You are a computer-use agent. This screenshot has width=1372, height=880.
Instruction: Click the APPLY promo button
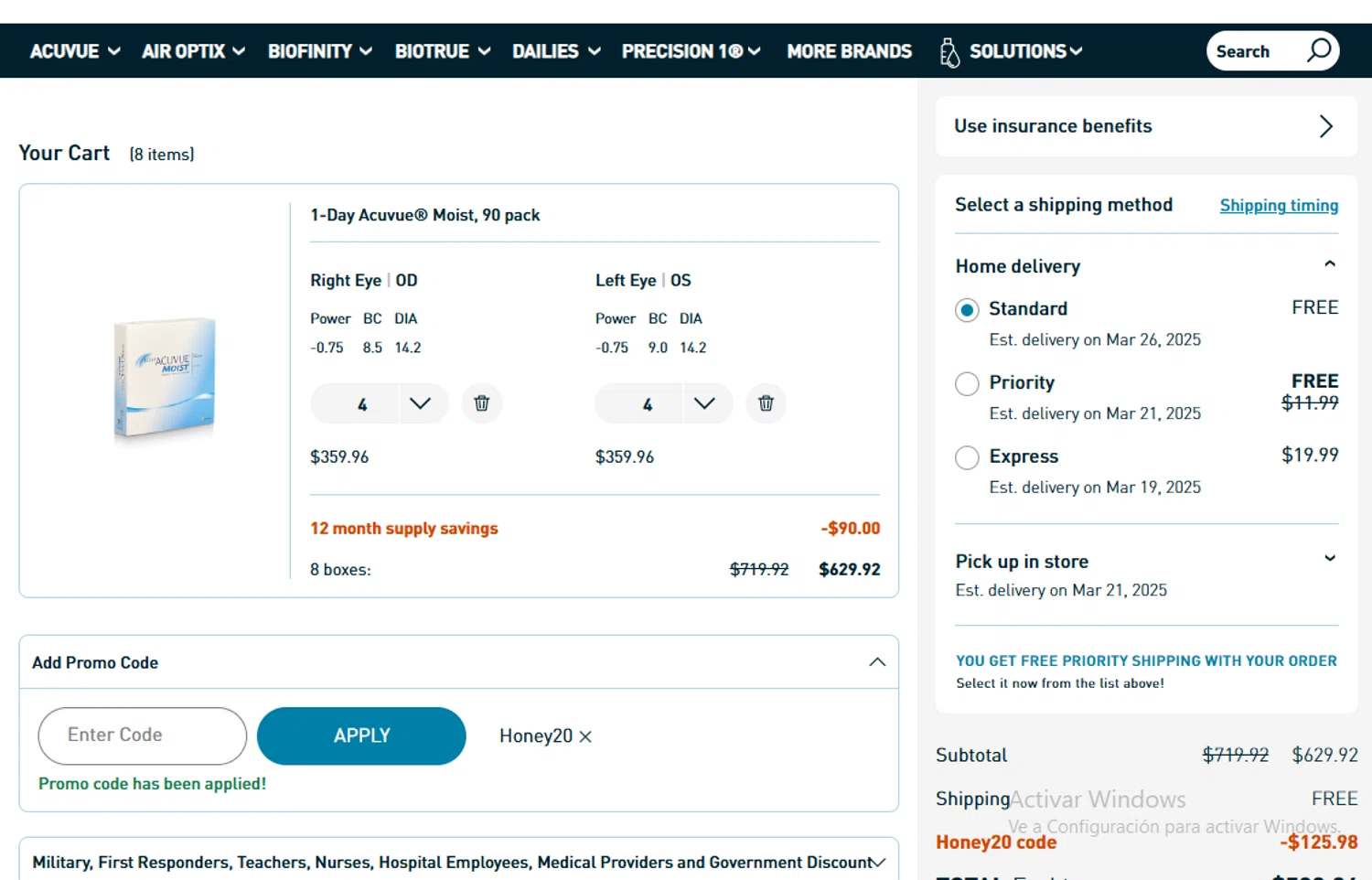tap(361, 735)
